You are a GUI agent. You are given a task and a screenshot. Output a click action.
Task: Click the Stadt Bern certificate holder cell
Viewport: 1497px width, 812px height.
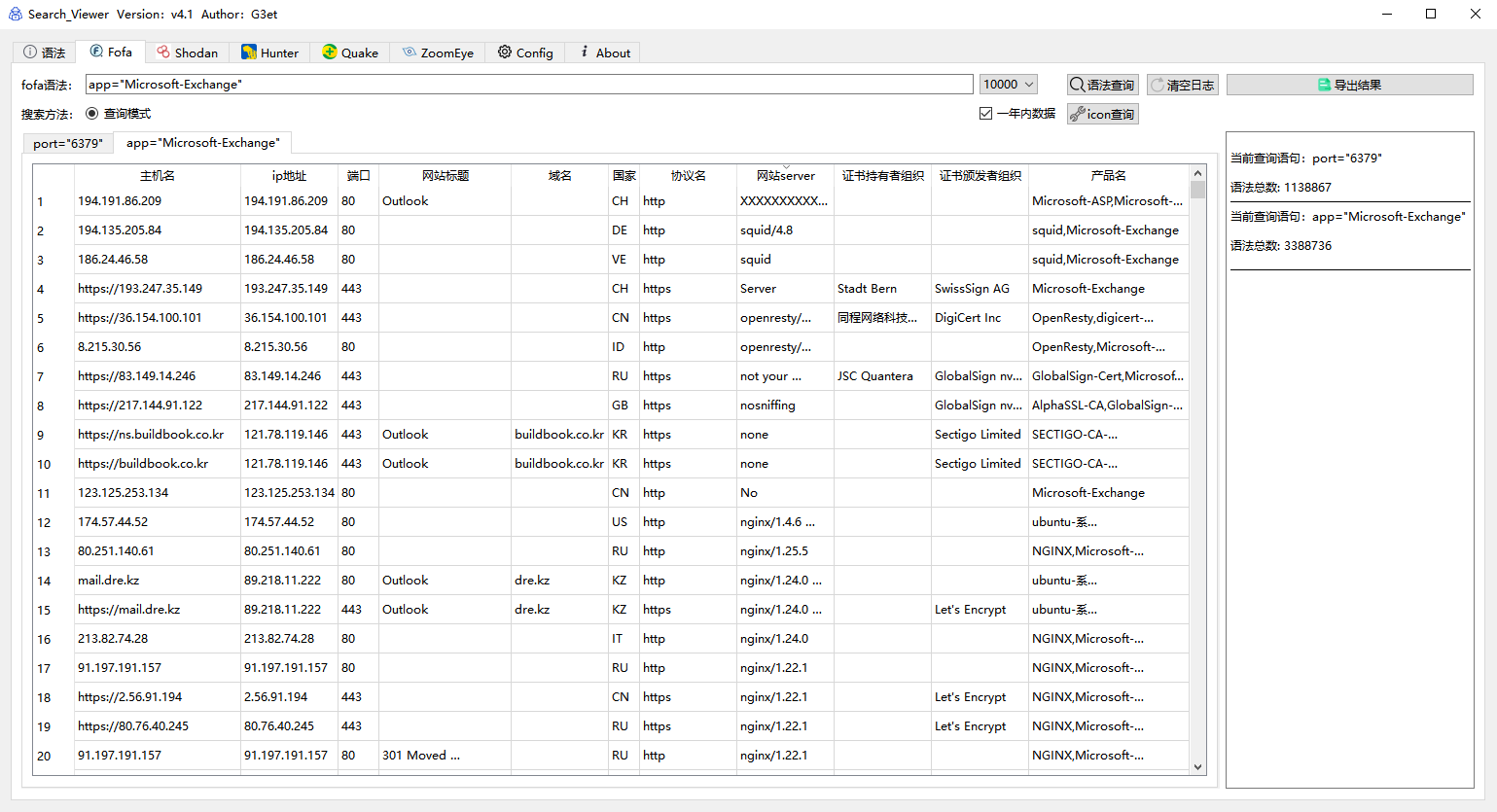[x=883, y=289]
